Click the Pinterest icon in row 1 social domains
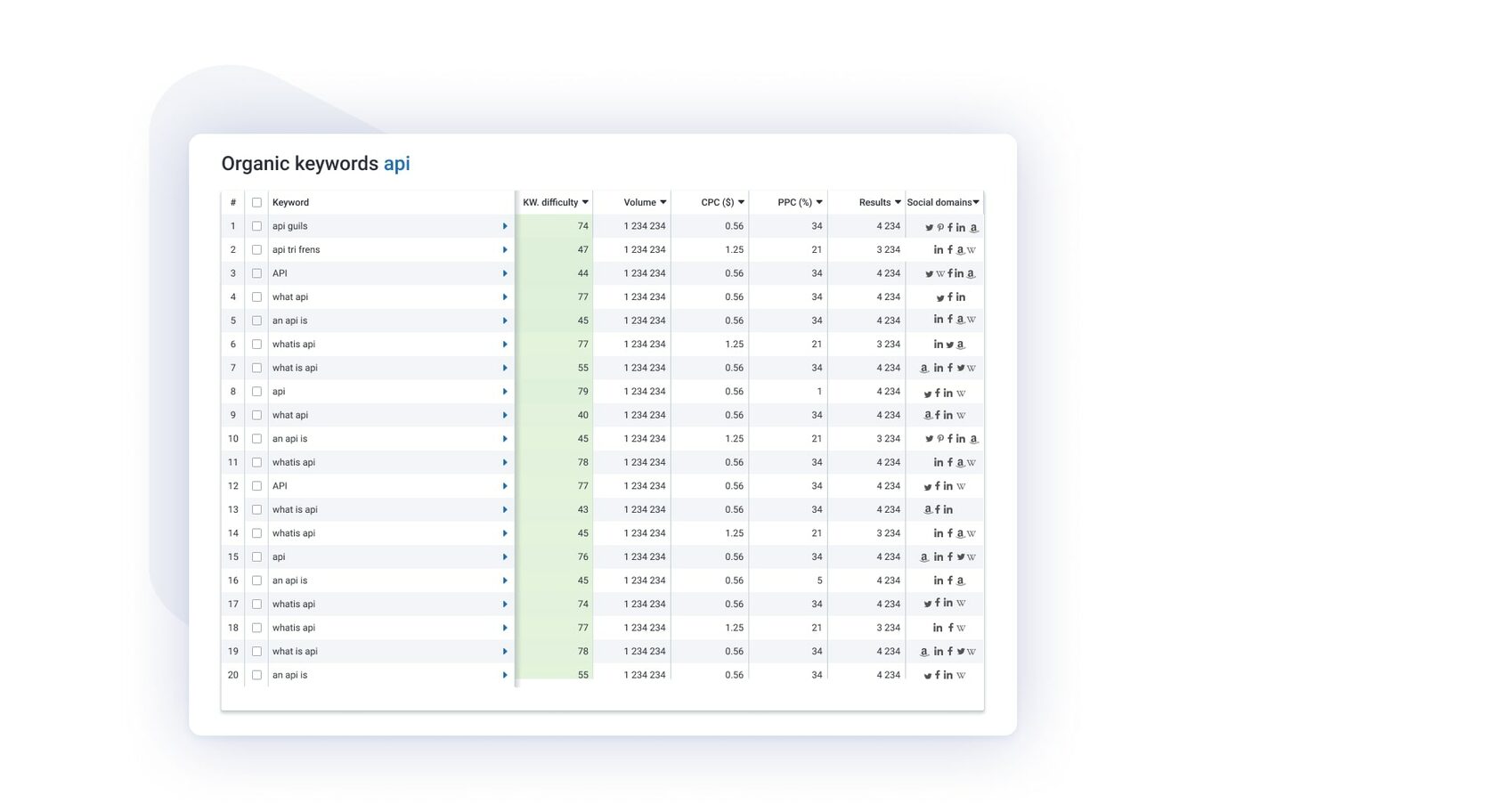Viewport: 1496px width, 812px height. (x=941, y=227)
